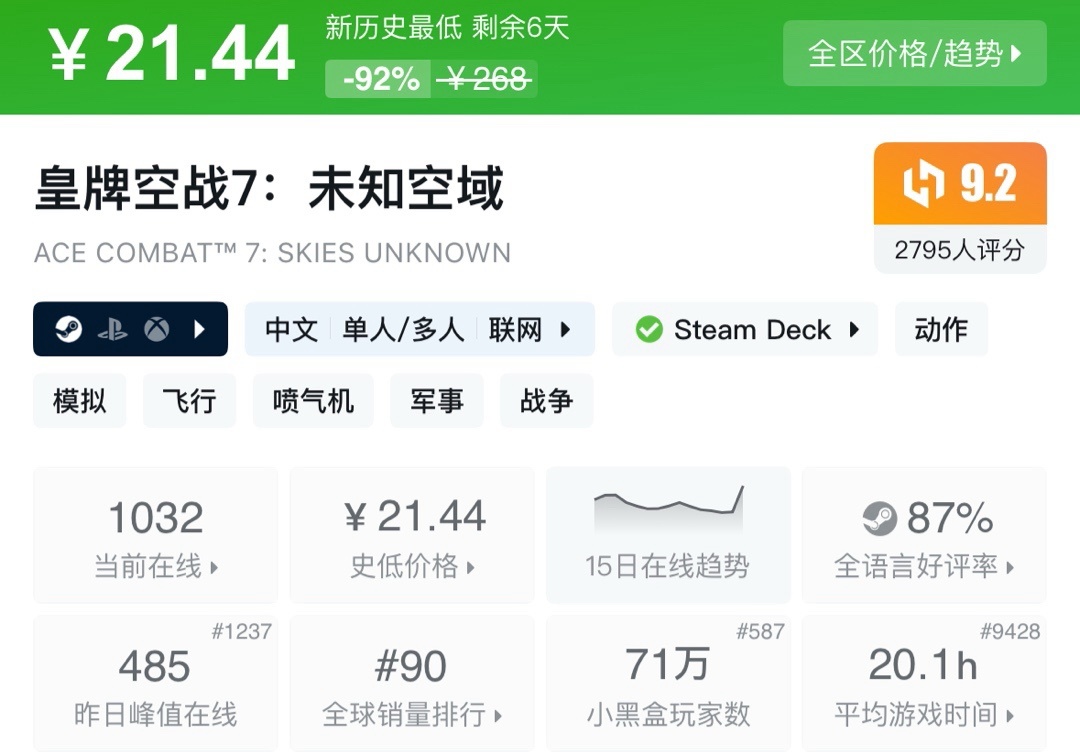Expand the 中文 单人/多人 联网 details

coord(566,330)
